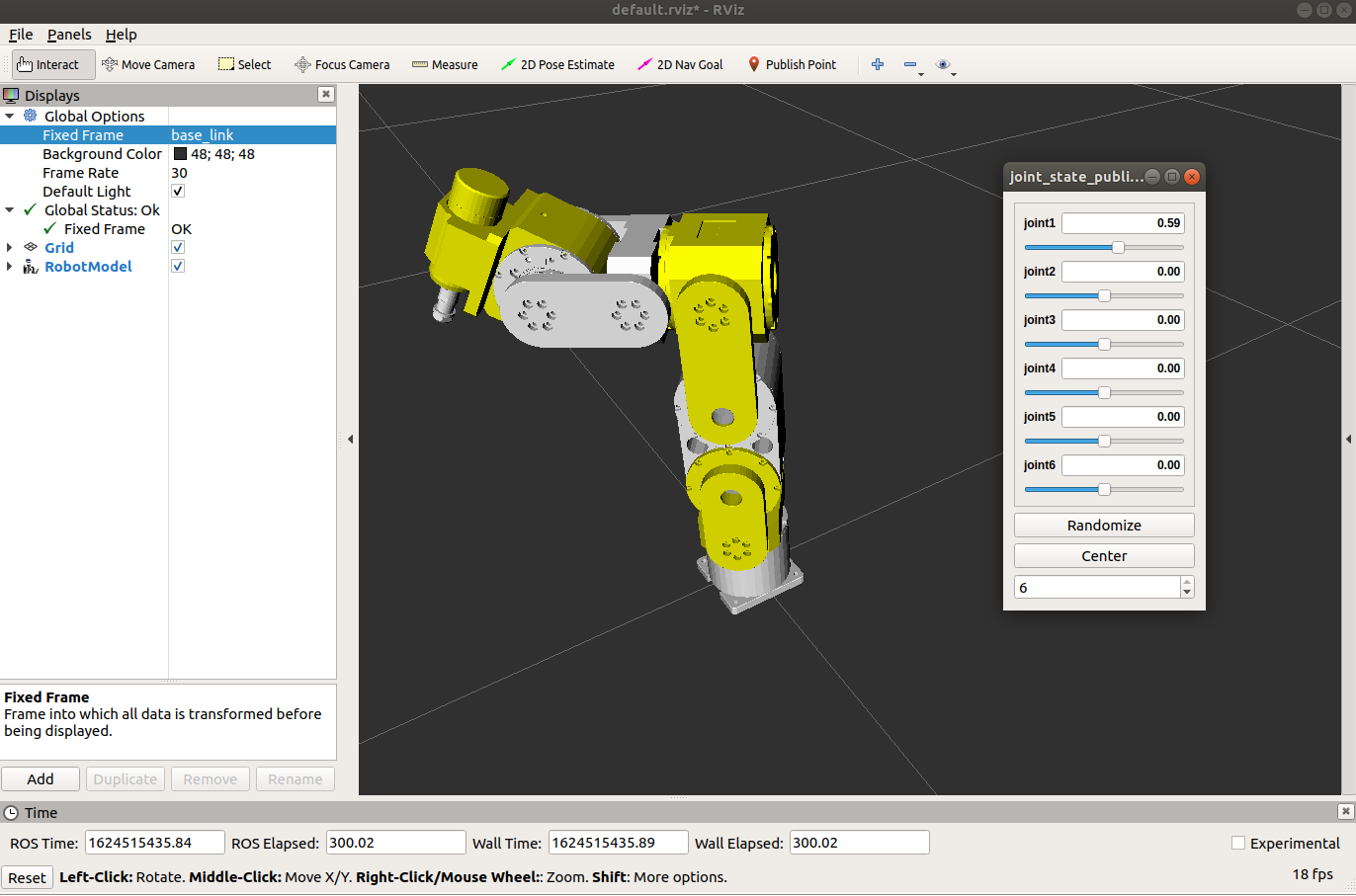Screen dimensions: 1356x896
Task: Select the 2D Nav Goal tool
Action: coord(680,64)
